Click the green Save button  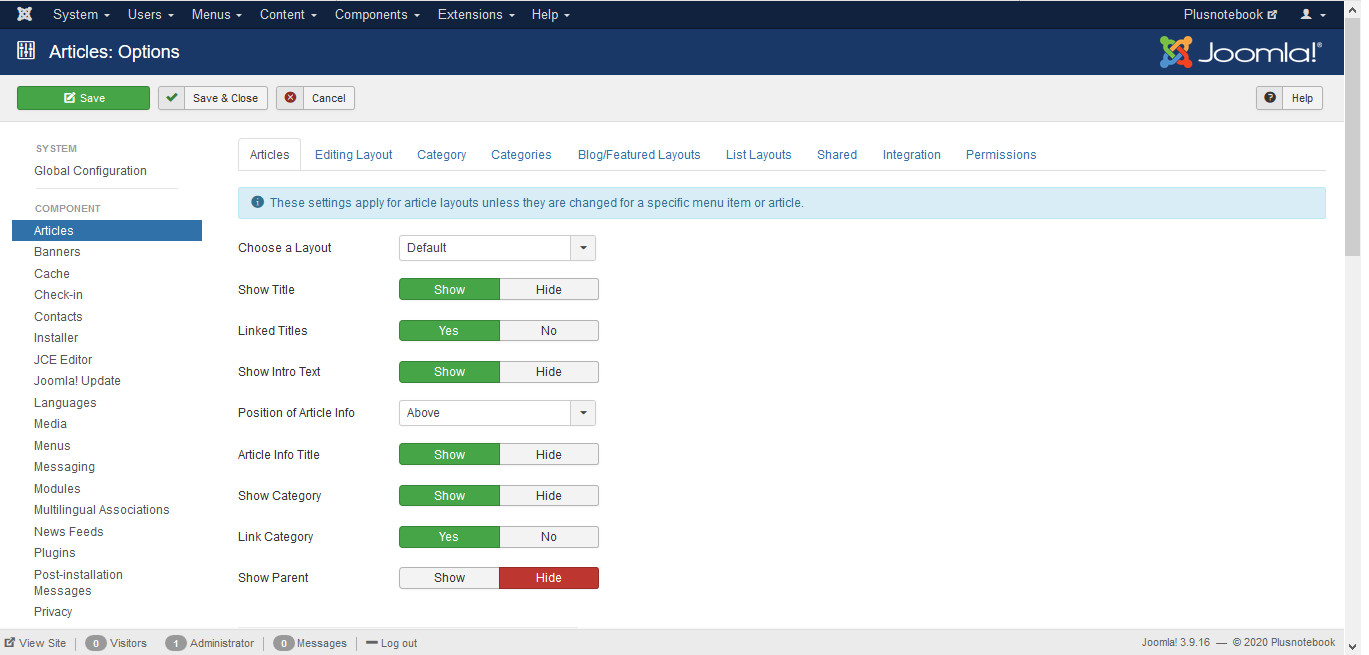point(83,98)
